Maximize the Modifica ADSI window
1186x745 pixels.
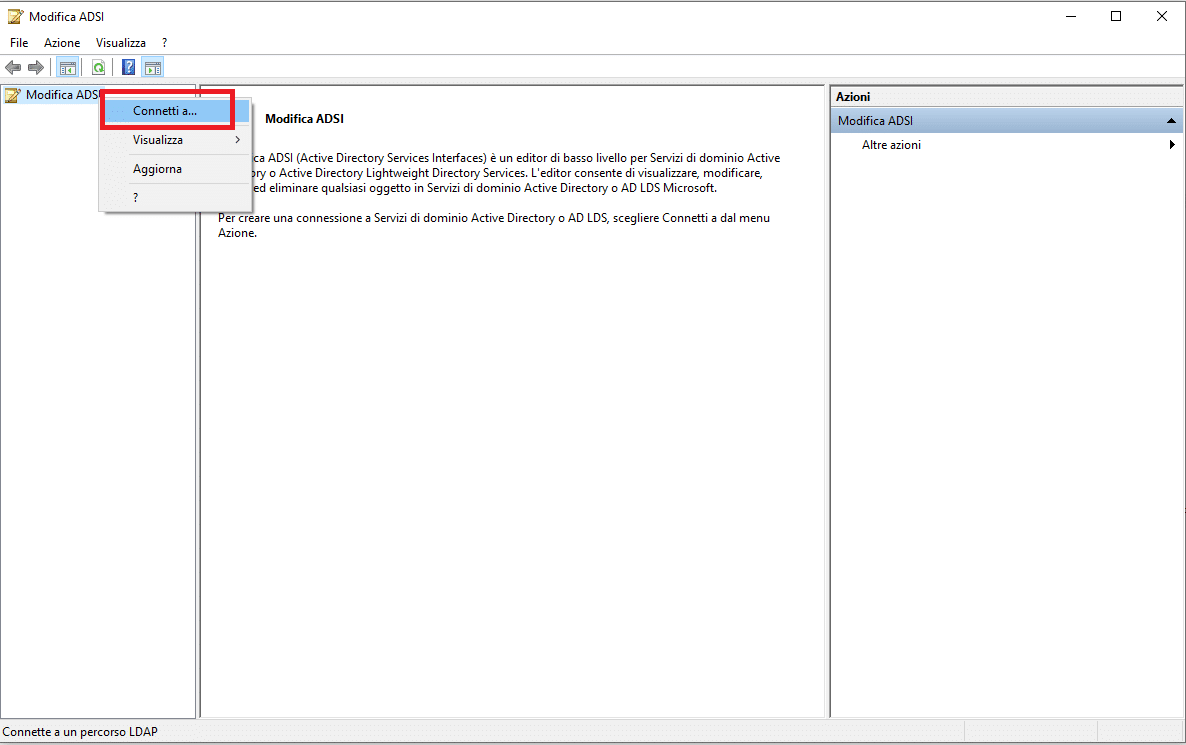click(x=1116, y=16)
